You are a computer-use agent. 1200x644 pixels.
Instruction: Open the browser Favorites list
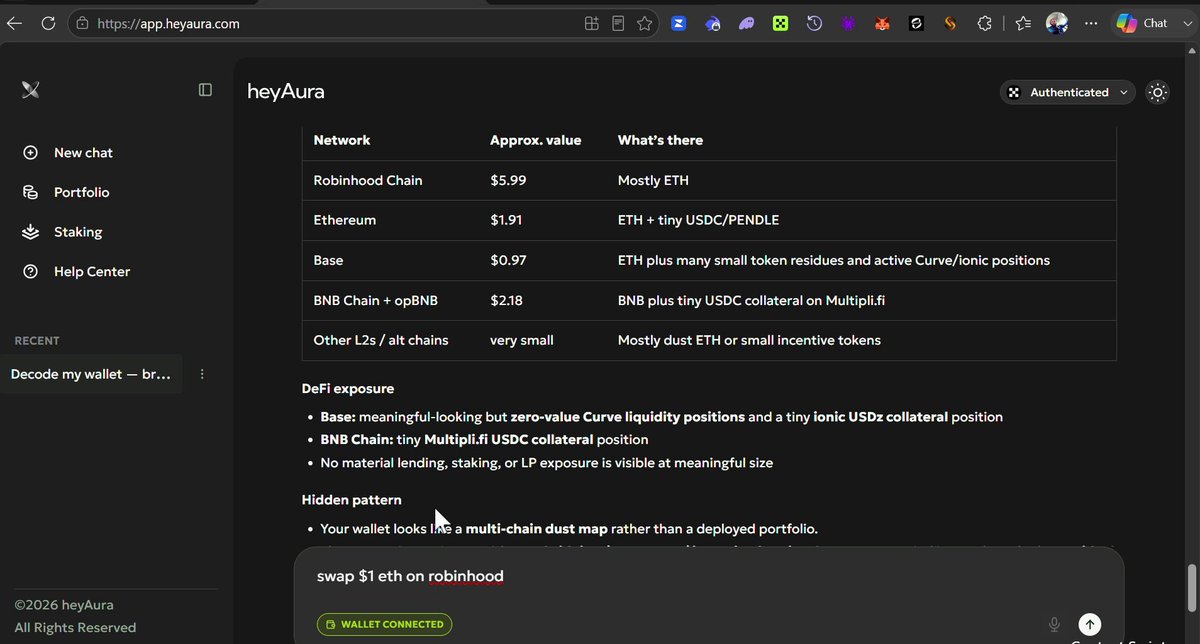point(1022,23)
